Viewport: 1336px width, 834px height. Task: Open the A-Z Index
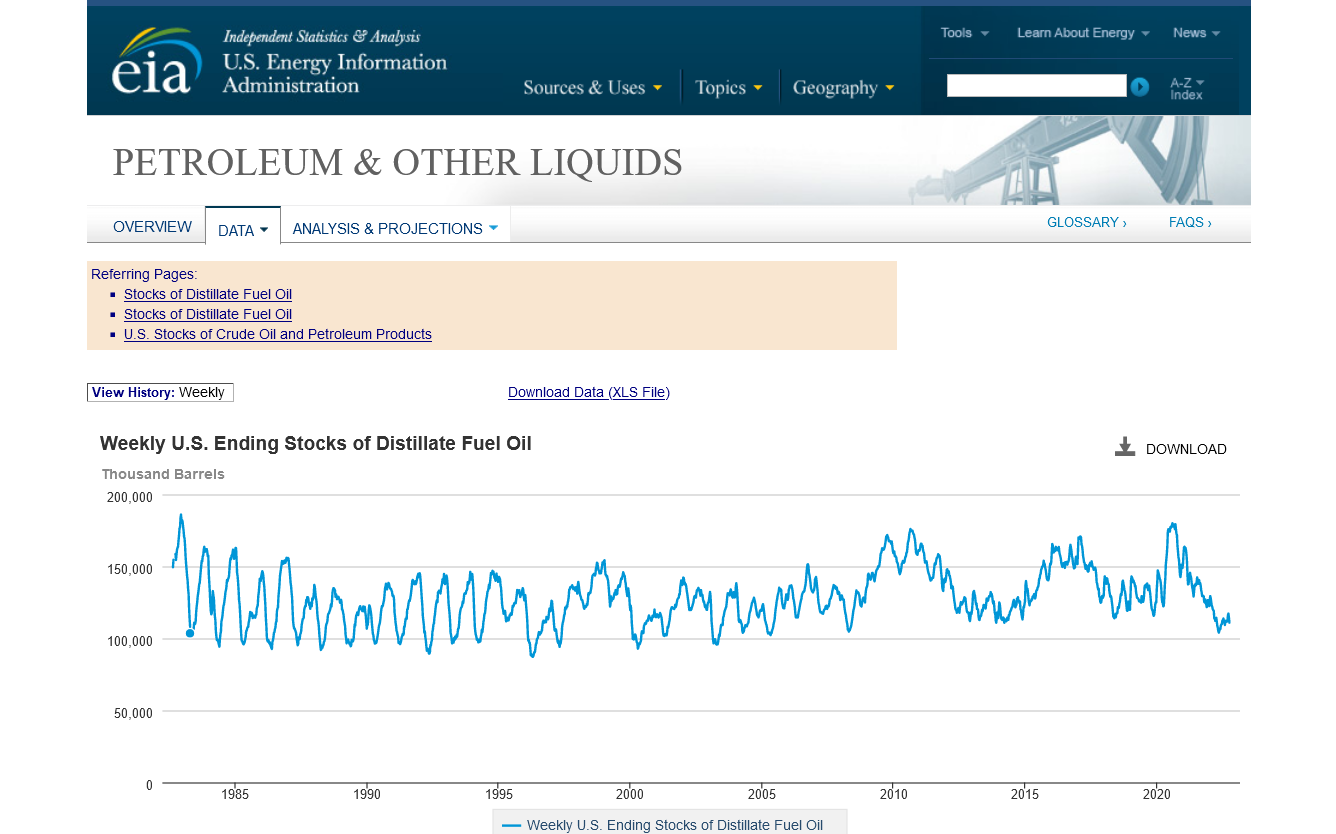[1187, 88]
